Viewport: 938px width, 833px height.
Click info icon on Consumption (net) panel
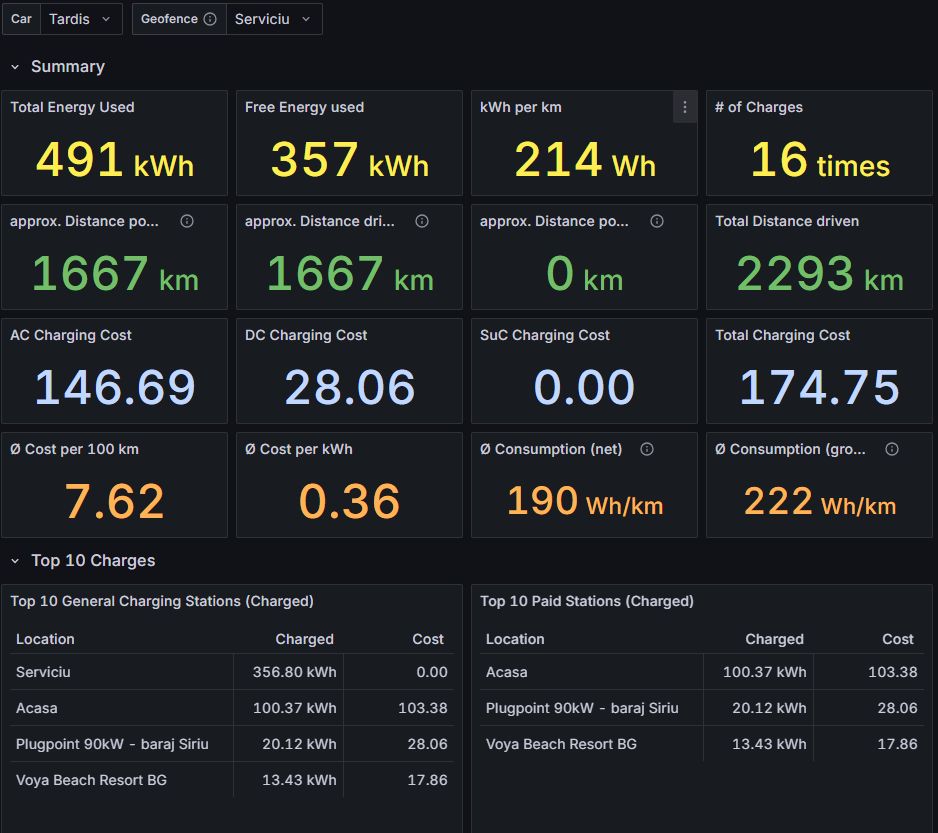[x=647, y=449]
